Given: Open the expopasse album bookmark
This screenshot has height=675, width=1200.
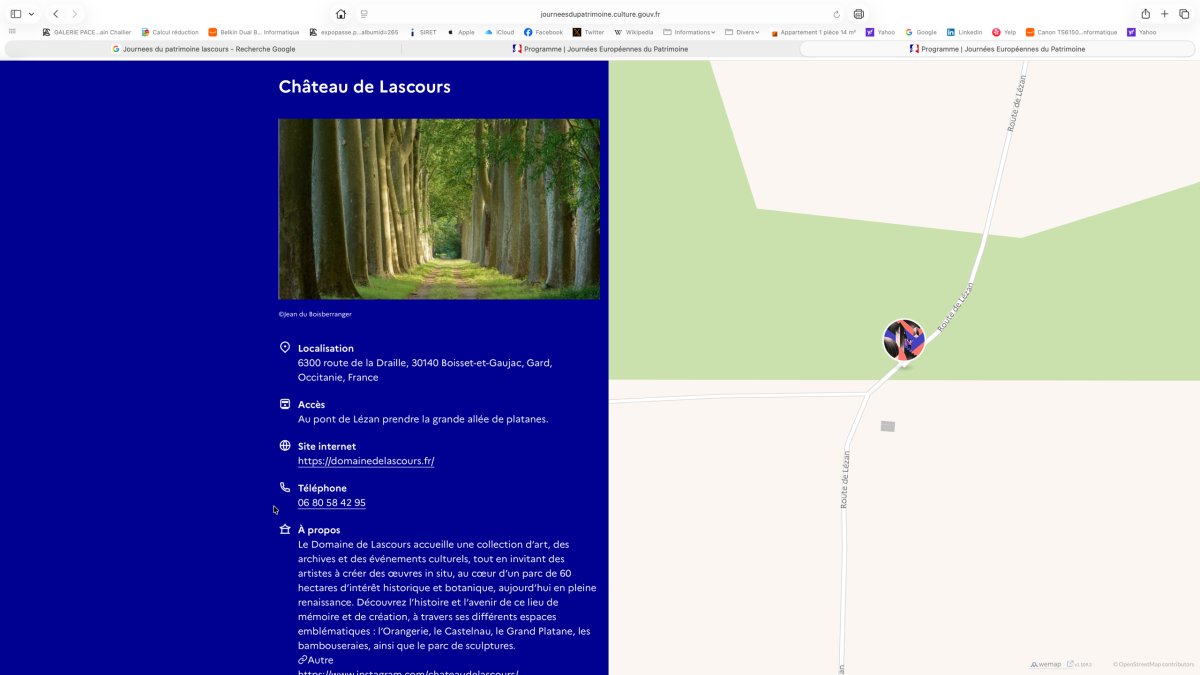Looking at the screenshot, I should coord(354,32).
